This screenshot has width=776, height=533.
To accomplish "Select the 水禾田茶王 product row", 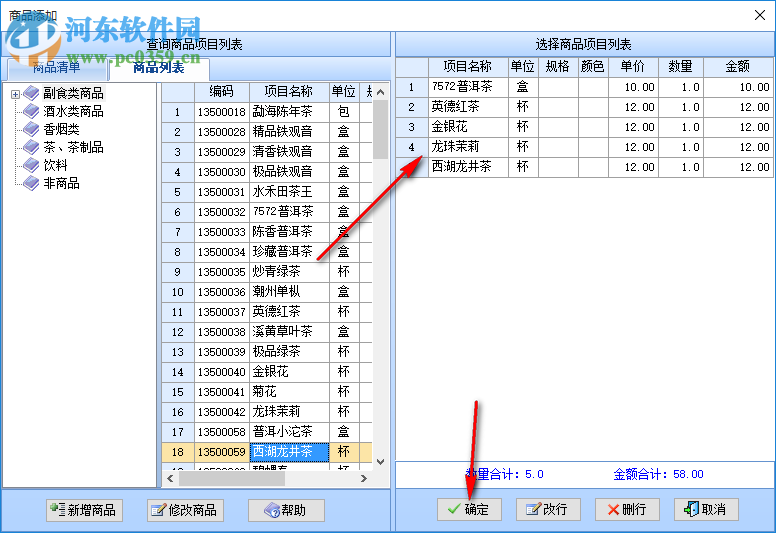I will click(267, 192).
